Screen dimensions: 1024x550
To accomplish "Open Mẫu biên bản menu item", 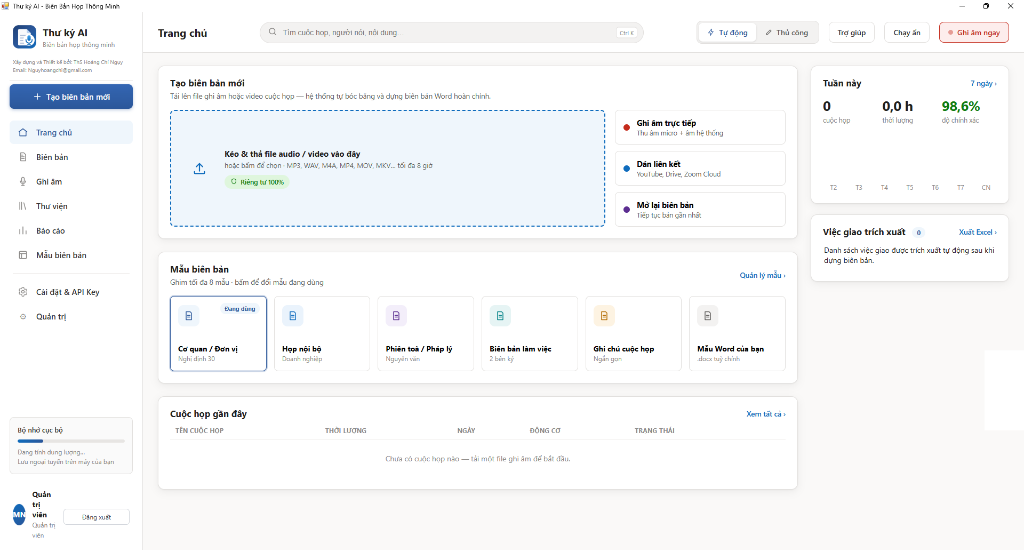I will click(x=71, y=255).
